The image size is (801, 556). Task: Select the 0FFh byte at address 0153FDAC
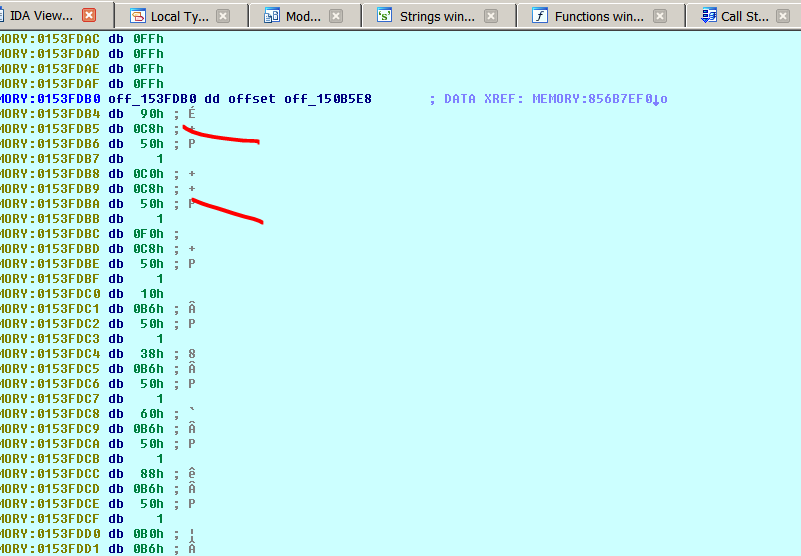coord(149,38)
